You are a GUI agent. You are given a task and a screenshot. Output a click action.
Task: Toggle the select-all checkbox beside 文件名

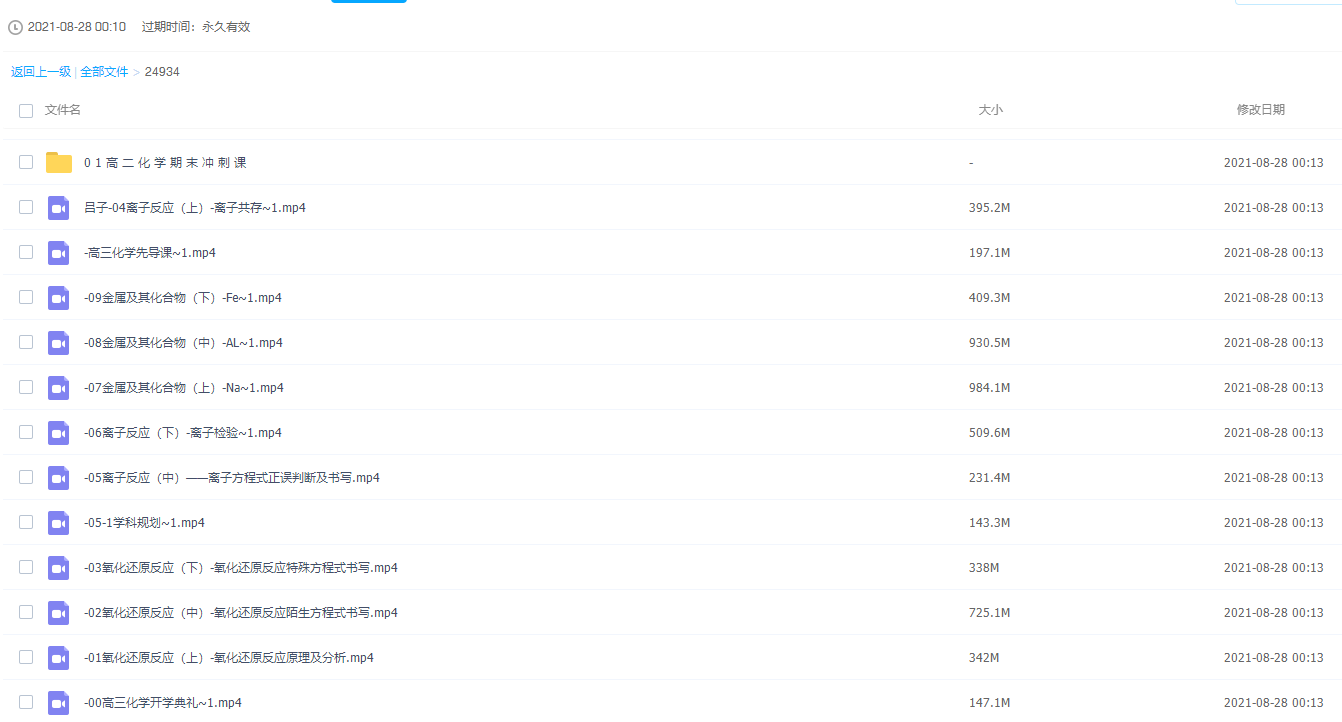coord(26,110)
